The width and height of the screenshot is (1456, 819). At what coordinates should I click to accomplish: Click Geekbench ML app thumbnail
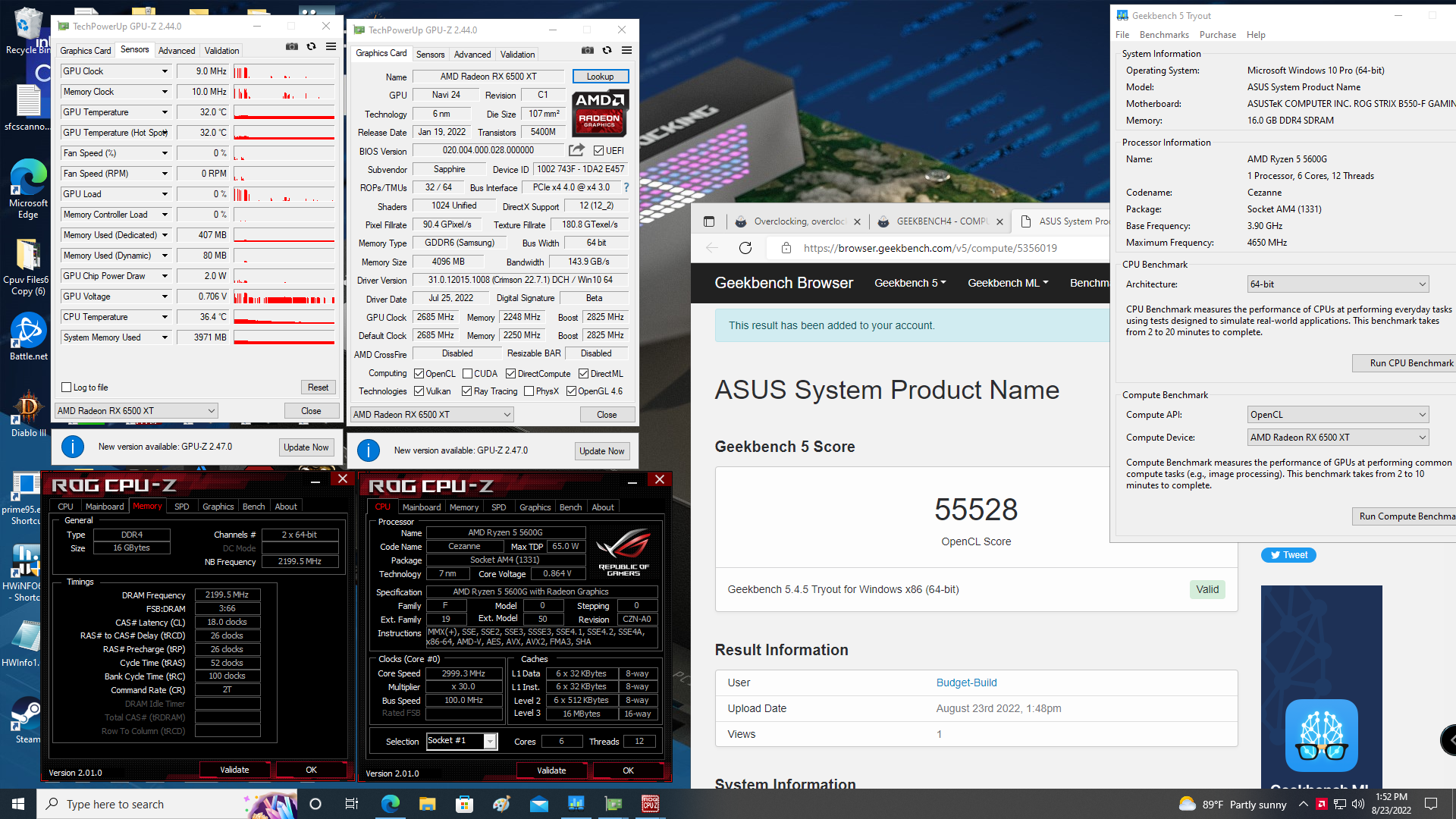[1322, 736]
